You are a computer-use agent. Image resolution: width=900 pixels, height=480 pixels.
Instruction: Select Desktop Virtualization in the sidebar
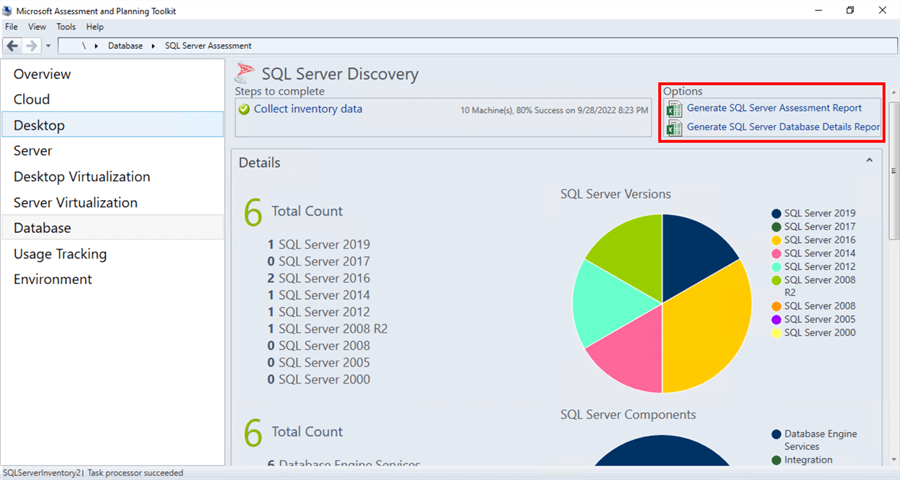click(x=112, y=176)
